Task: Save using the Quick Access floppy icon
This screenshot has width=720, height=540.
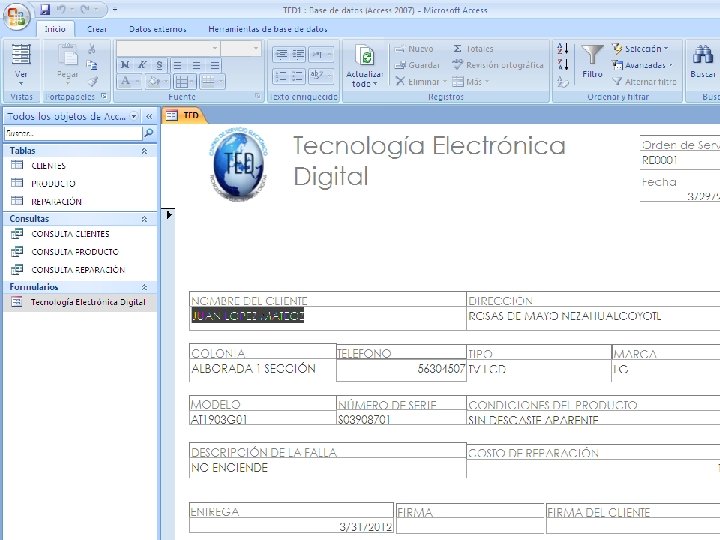Action: tap(45, 9)
